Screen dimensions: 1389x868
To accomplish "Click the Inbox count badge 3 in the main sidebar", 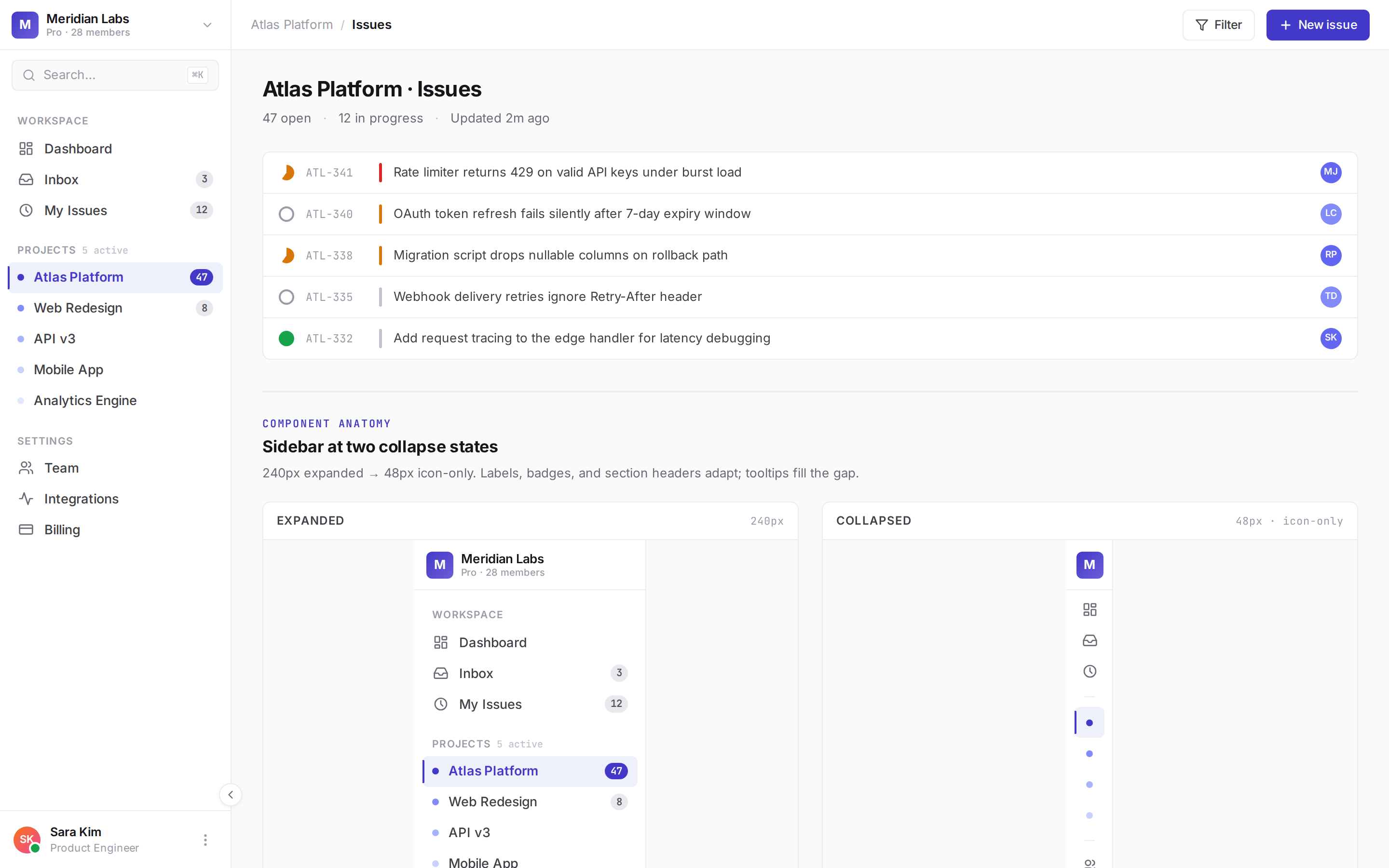I will [x=204, y=179].
